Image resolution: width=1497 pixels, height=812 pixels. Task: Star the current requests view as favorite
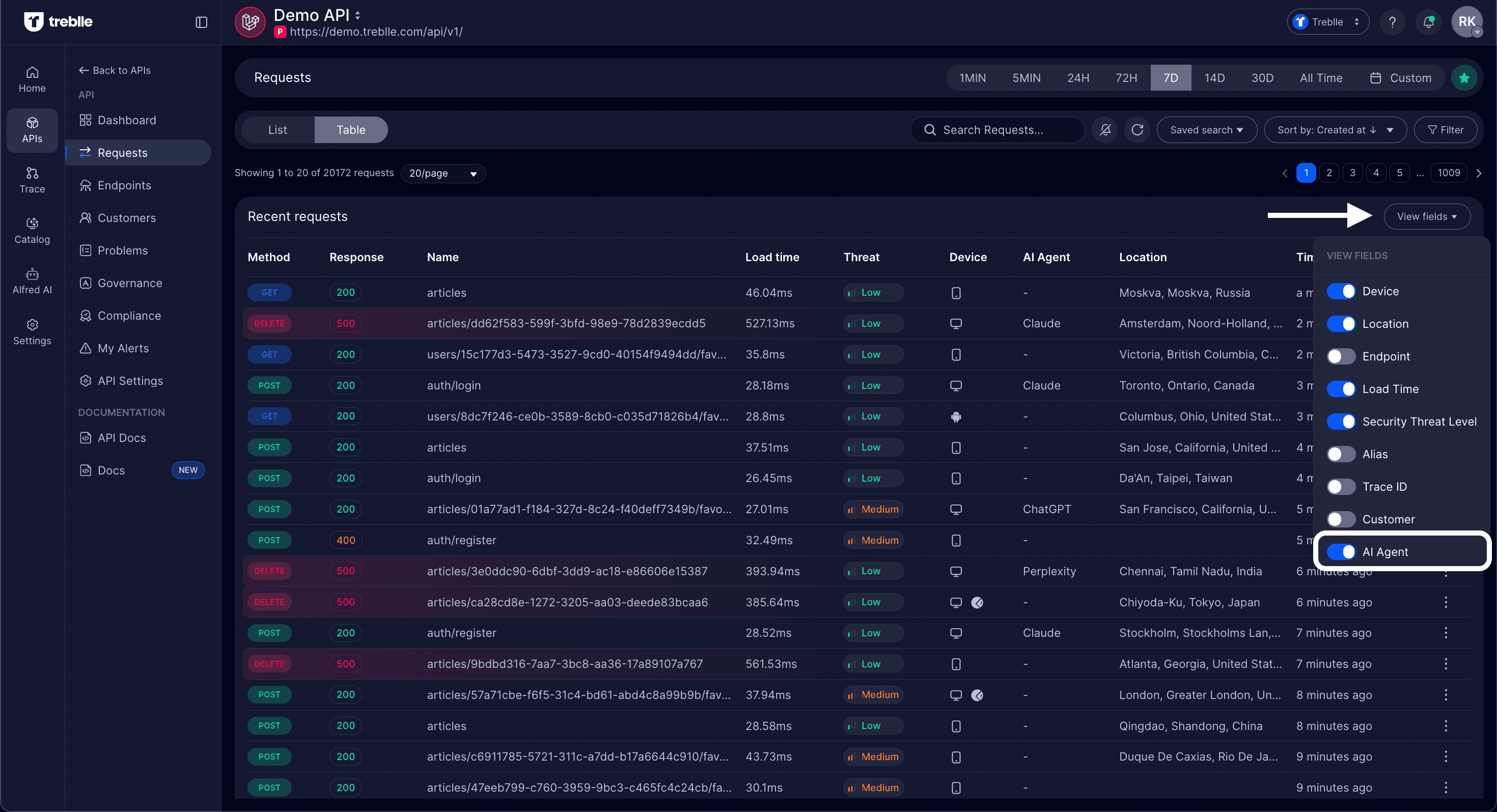tap(1464, 77)
